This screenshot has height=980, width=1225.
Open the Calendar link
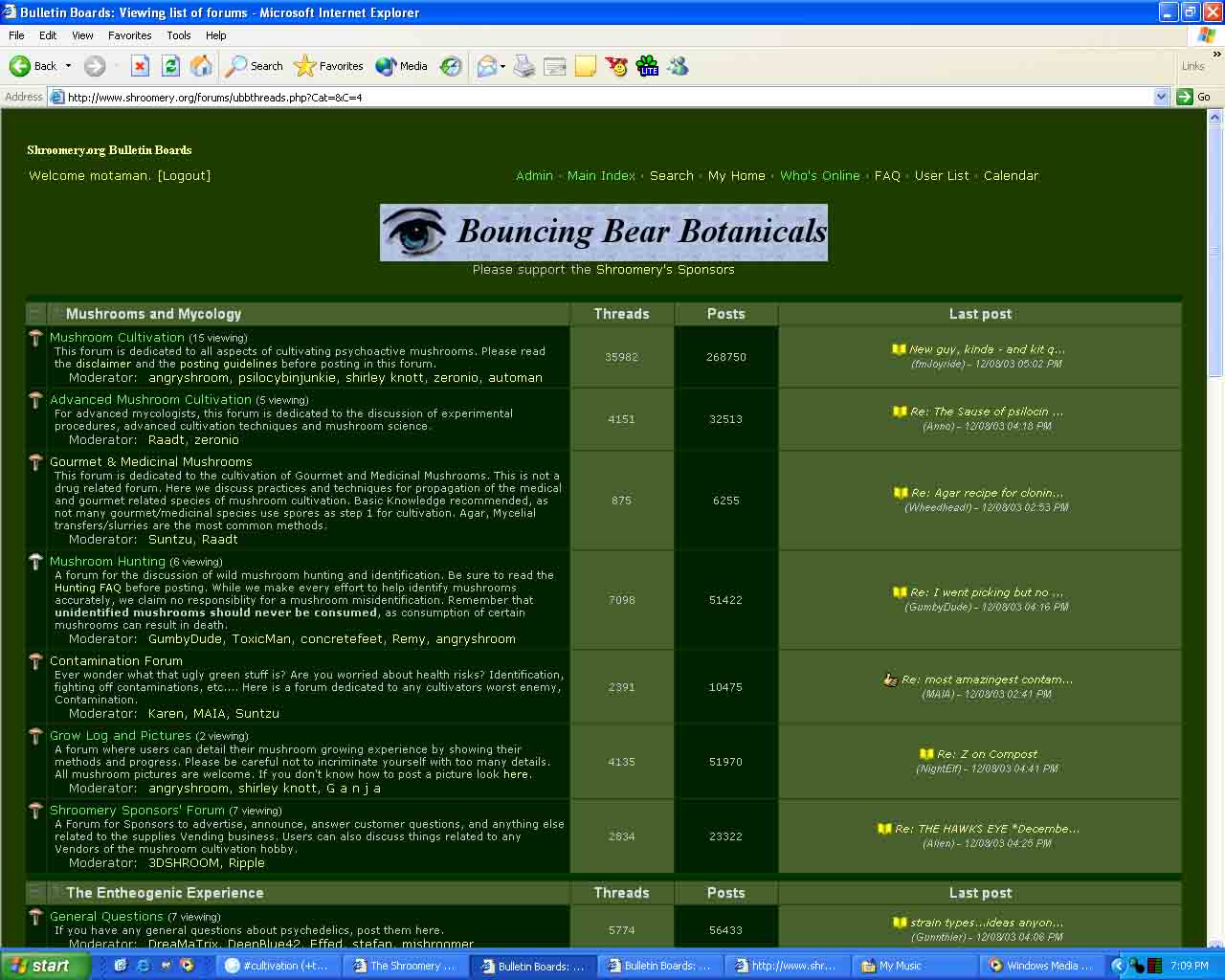click(1011, 176)
